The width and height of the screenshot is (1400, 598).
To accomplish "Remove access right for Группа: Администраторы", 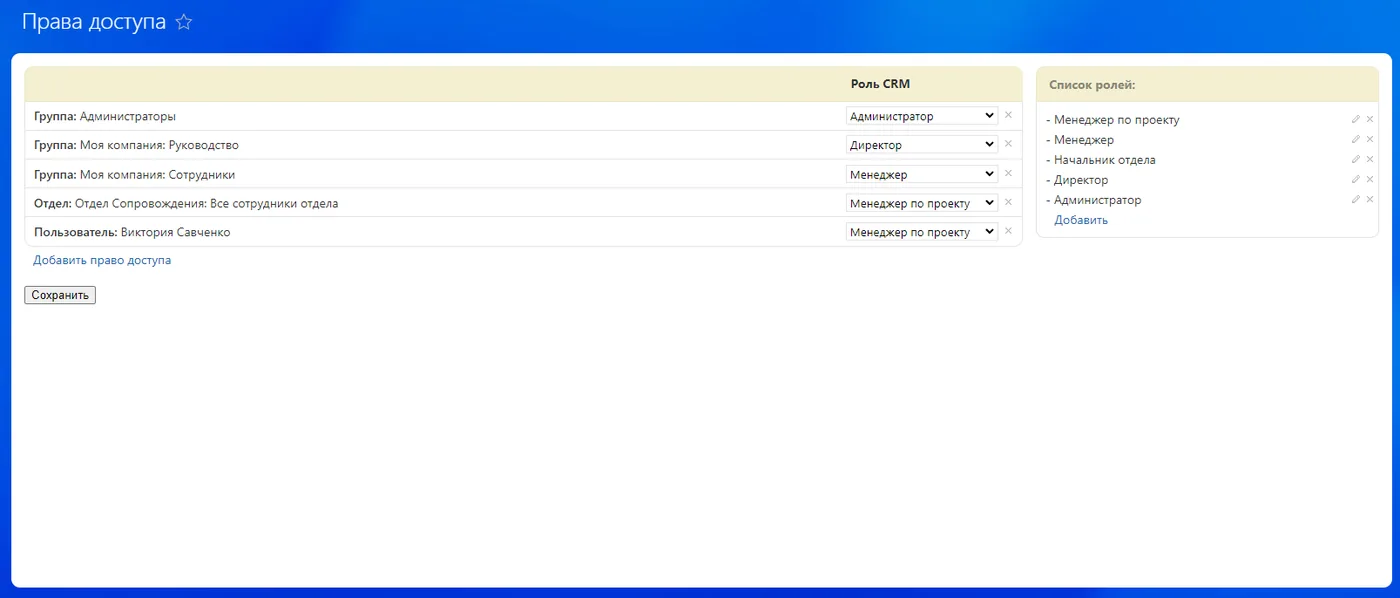I will click(x=1008, y=115).
